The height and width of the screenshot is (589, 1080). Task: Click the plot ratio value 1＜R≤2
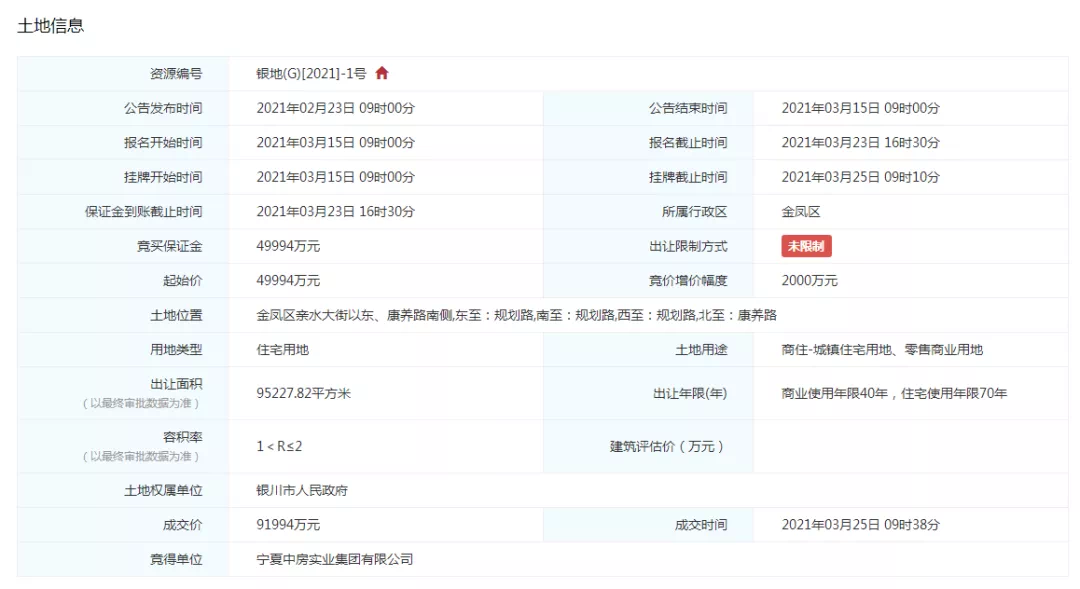(x=279, y=446)
